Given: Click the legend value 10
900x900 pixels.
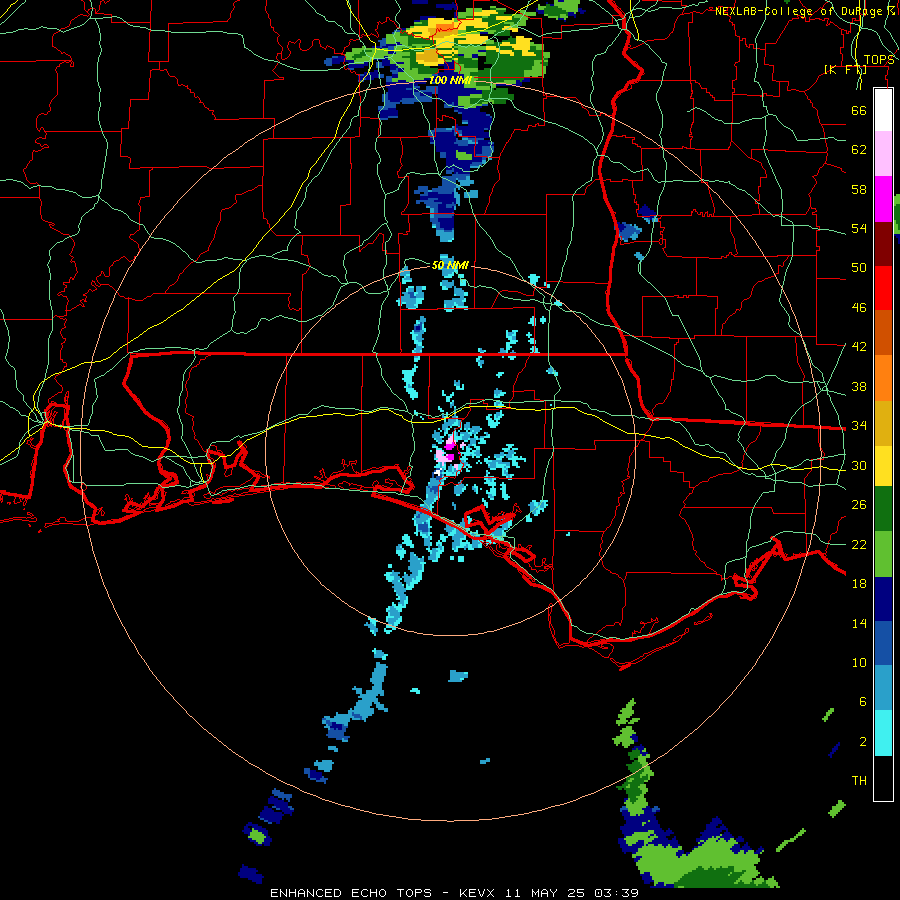Looking at the screenshot, I should tap(859, 663).
